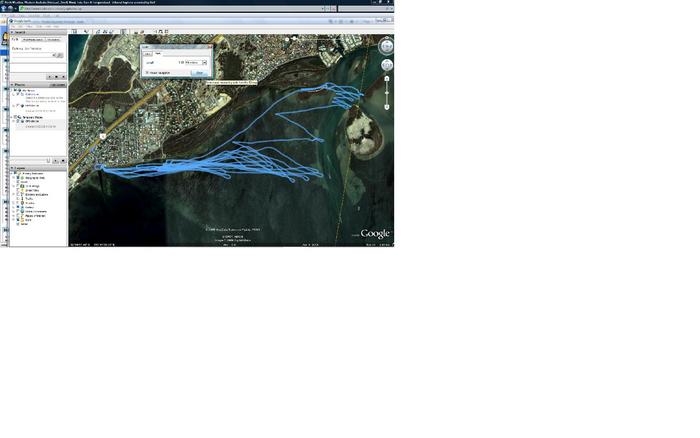
Task: Click the stop button in Search panel footer
Action: [56, 77]
